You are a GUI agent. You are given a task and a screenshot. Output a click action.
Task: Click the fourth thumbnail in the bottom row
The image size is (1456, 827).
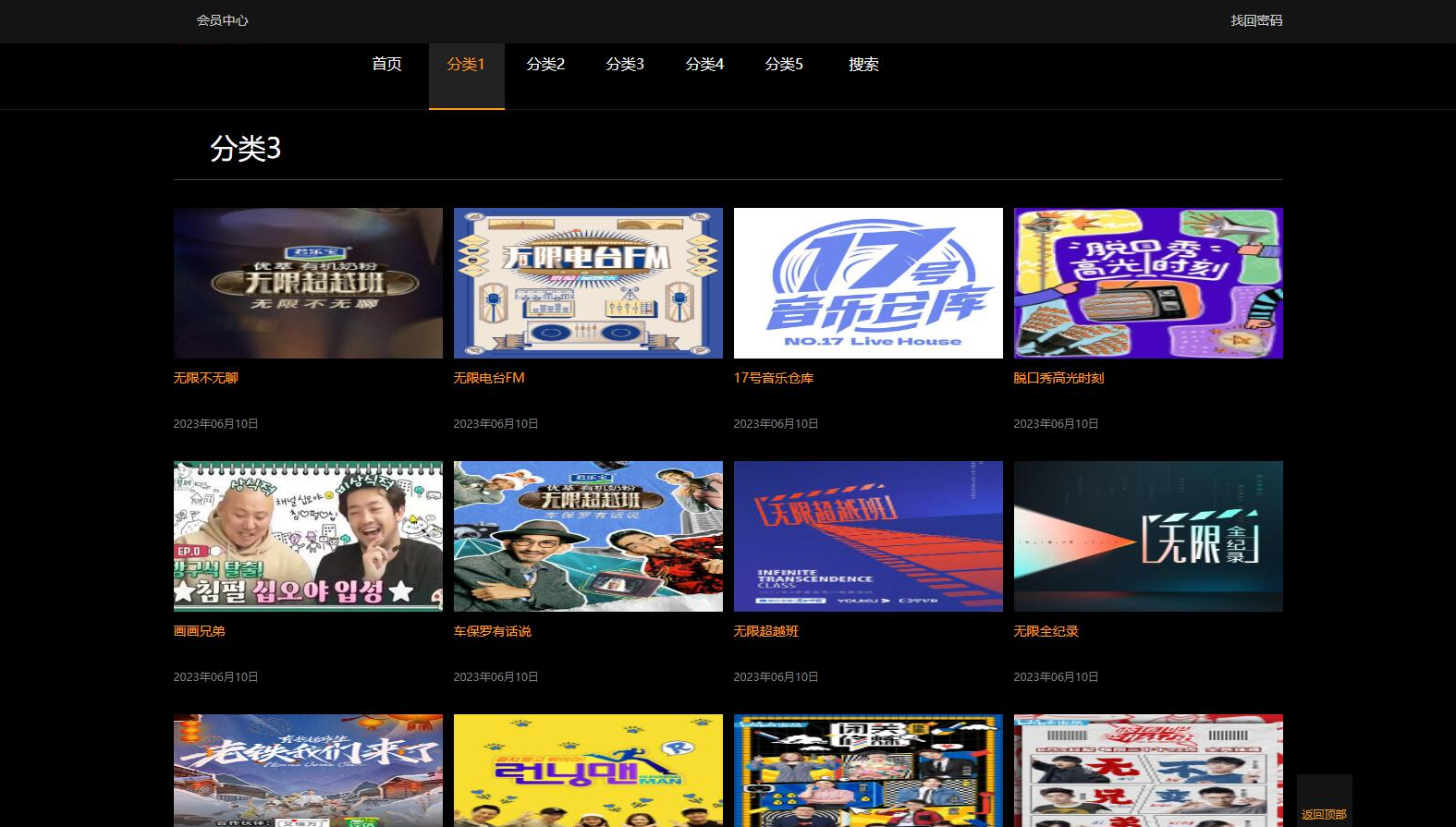click(x=1148, y=771)
